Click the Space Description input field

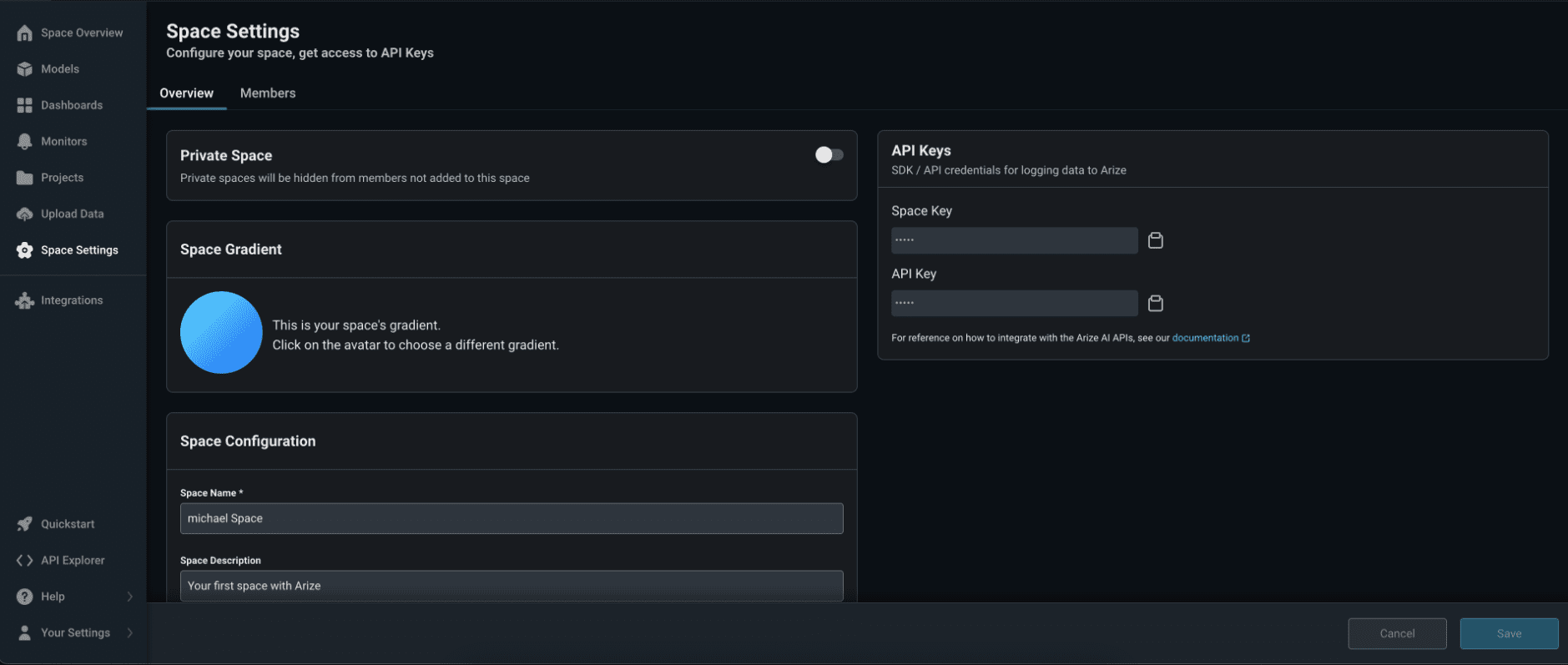(512, 586)
